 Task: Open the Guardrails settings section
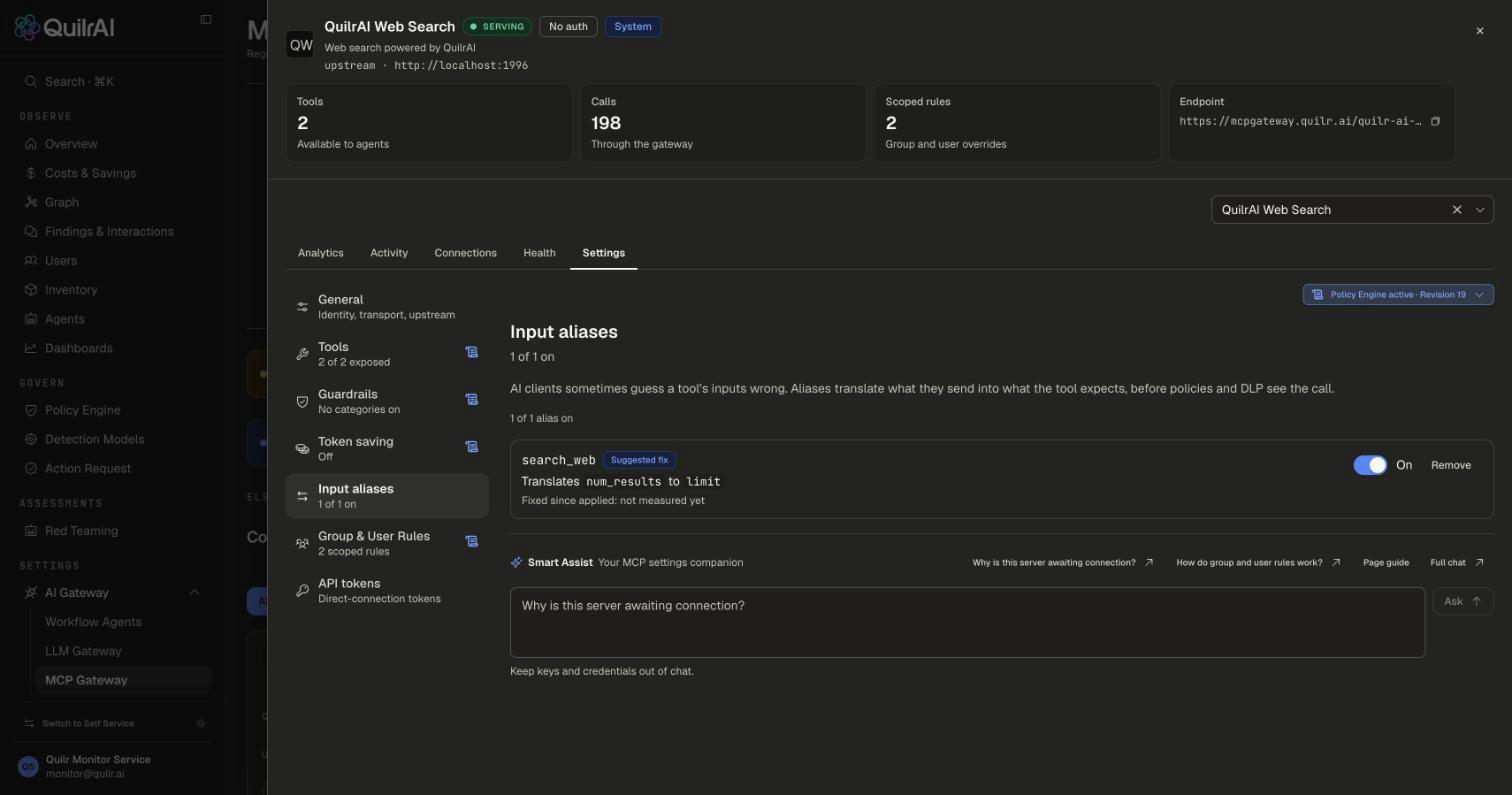tap(387, 401)
